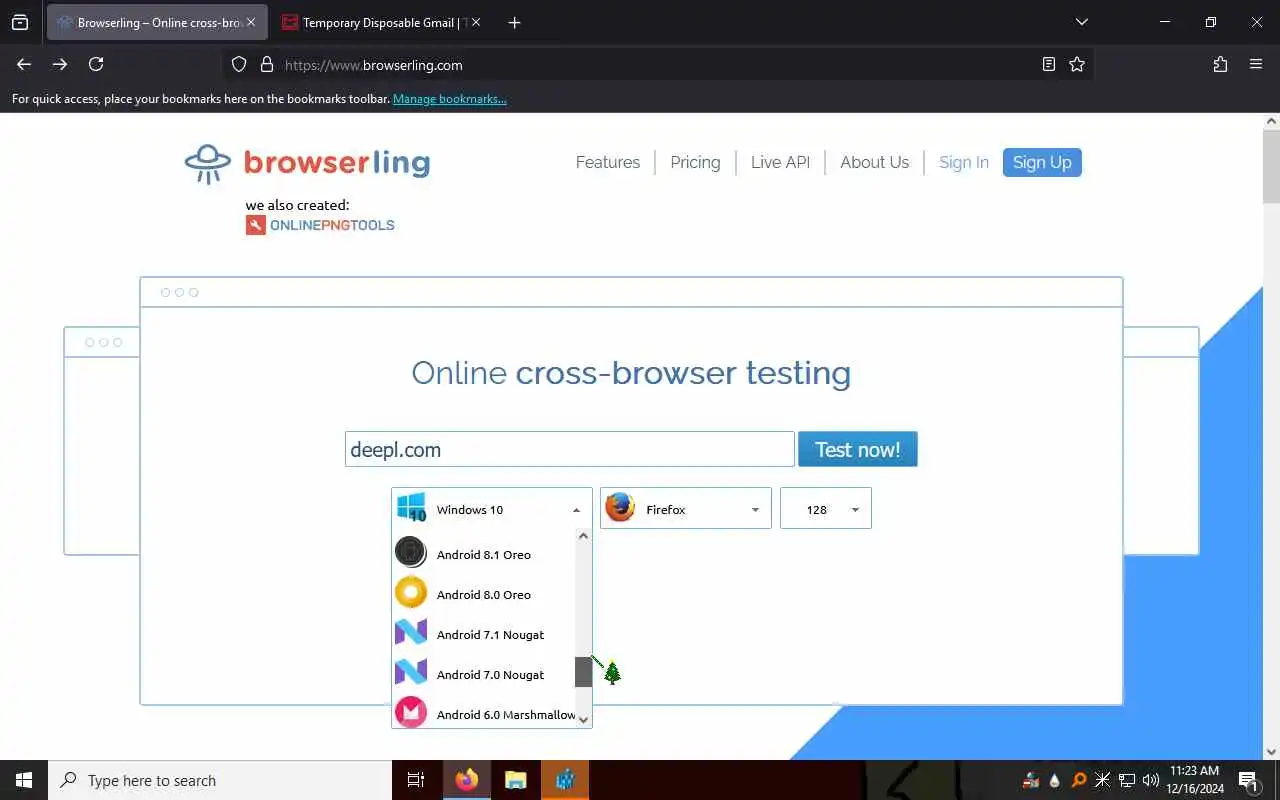
Task: Open the notification center icon
Action: pyautogui.click(x=1248, y=780)
